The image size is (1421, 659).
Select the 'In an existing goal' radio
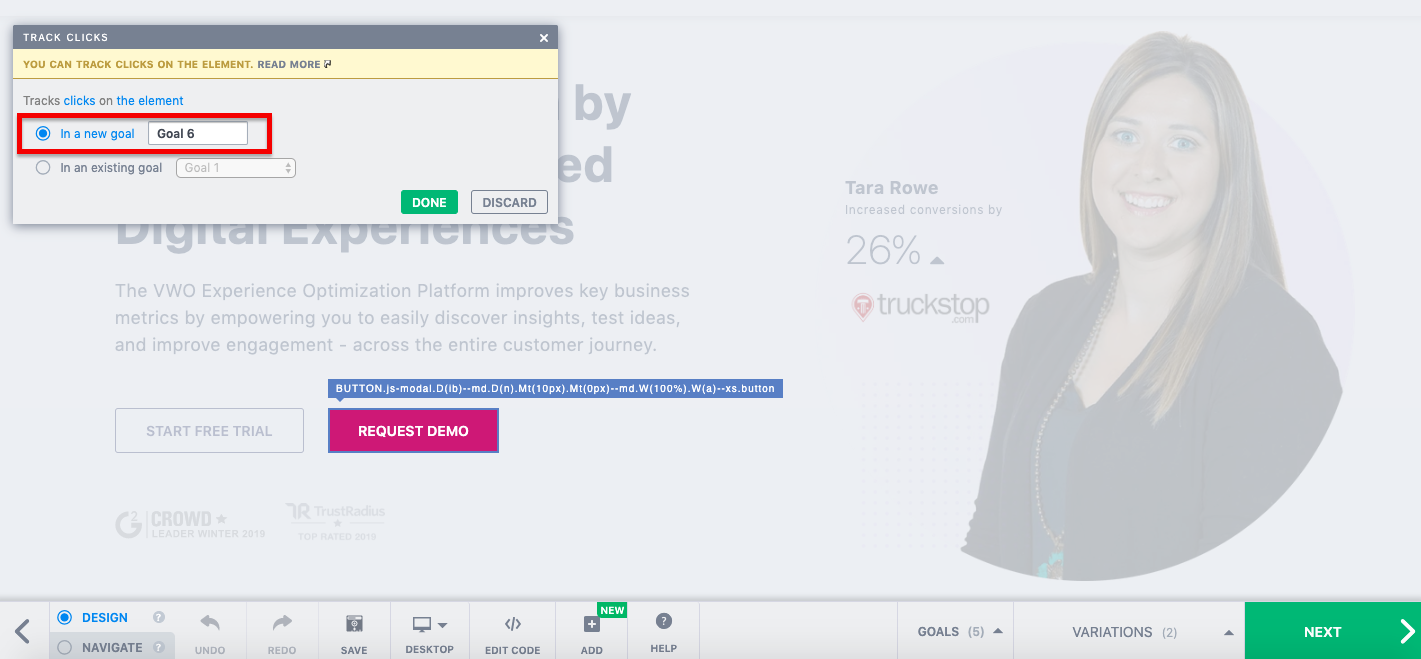point(43,168)
